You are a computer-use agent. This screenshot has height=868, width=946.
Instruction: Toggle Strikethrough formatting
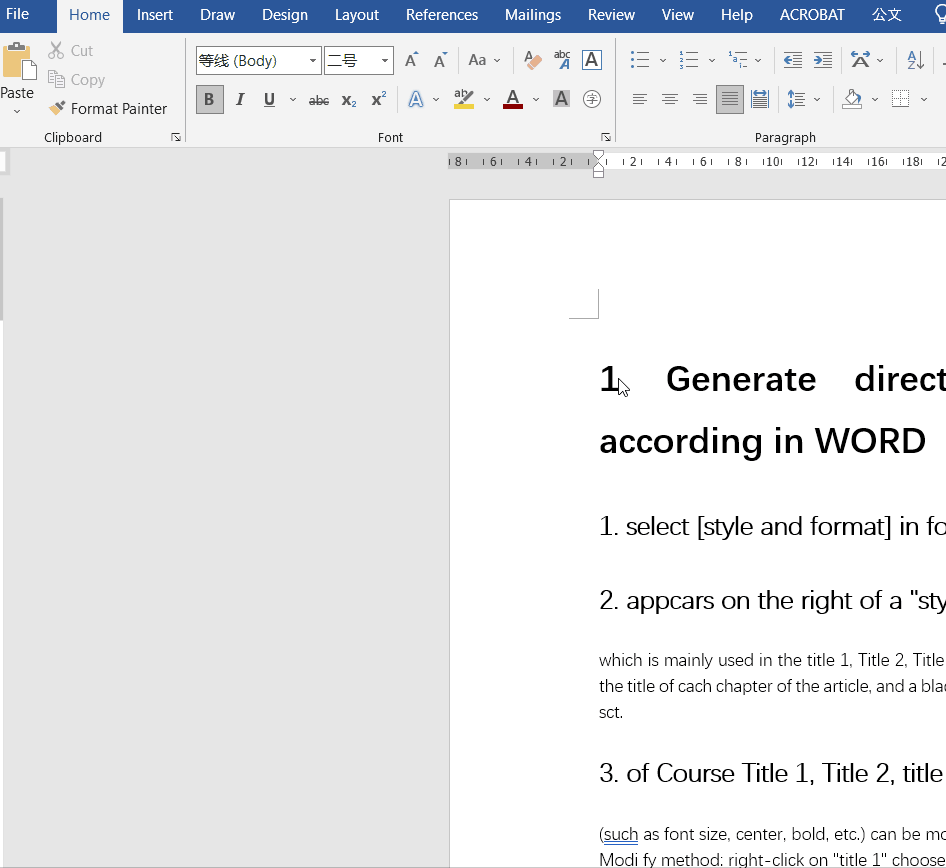click(319, 100)
